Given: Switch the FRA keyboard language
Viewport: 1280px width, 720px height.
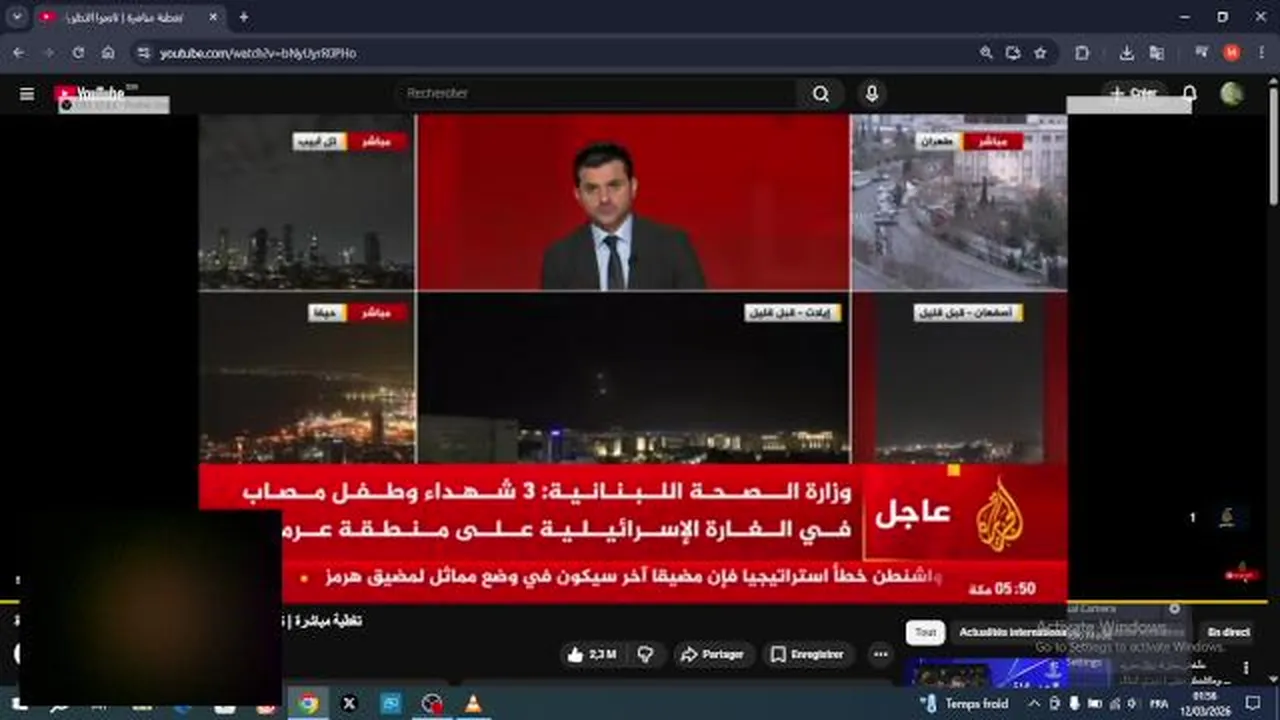Looking at the screenshot, I should point(1158,703).
